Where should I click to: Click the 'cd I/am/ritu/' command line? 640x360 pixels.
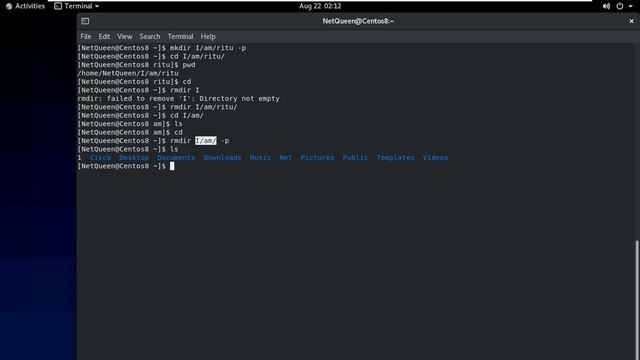tap(151, 57)
